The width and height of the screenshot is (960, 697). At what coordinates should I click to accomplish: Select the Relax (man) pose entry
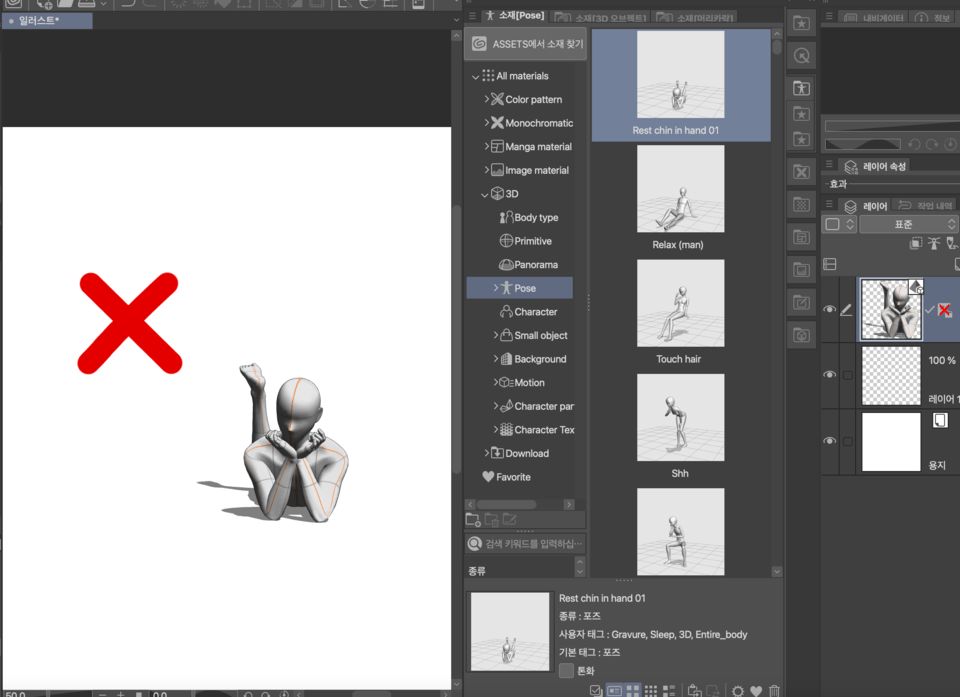681,188
